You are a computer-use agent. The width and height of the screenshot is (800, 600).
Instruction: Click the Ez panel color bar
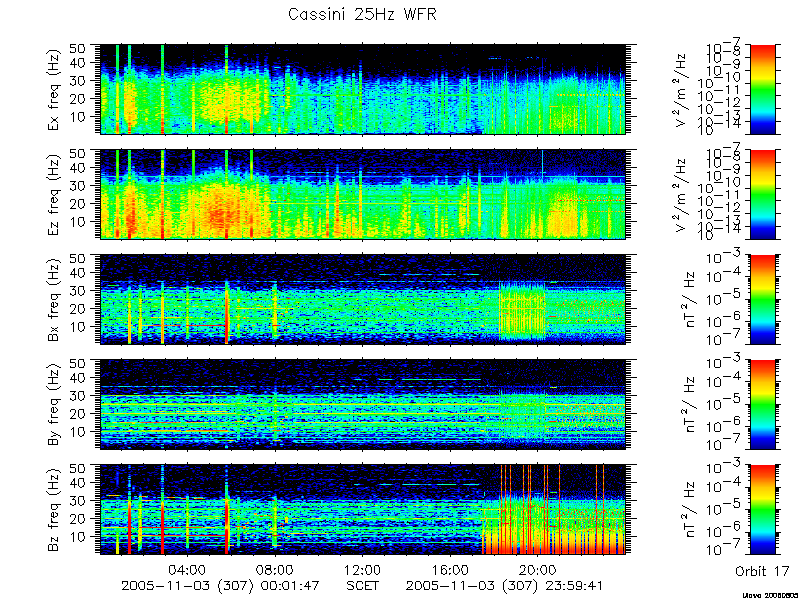pyautogui.click(x=762, y=194)
